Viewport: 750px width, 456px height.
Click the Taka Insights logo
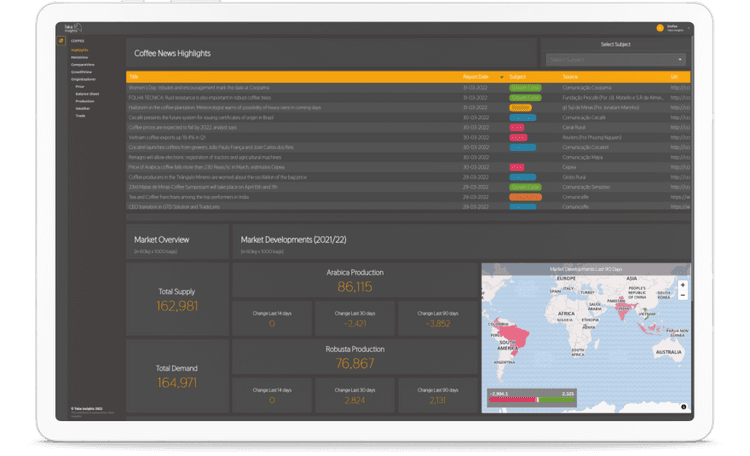pos(73,28)
